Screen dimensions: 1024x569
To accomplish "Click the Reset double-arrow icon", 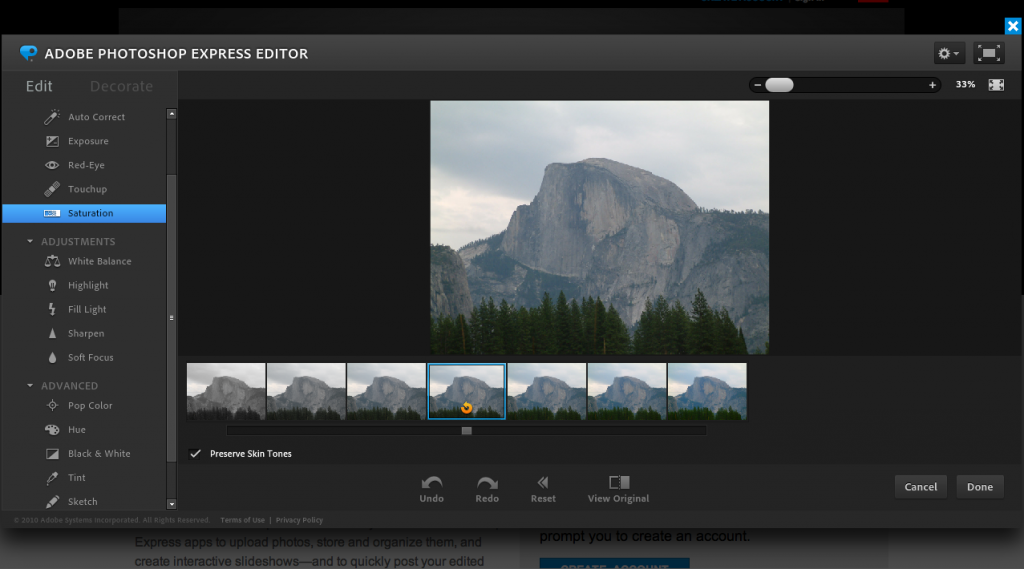I will click(x=543, y=483).
